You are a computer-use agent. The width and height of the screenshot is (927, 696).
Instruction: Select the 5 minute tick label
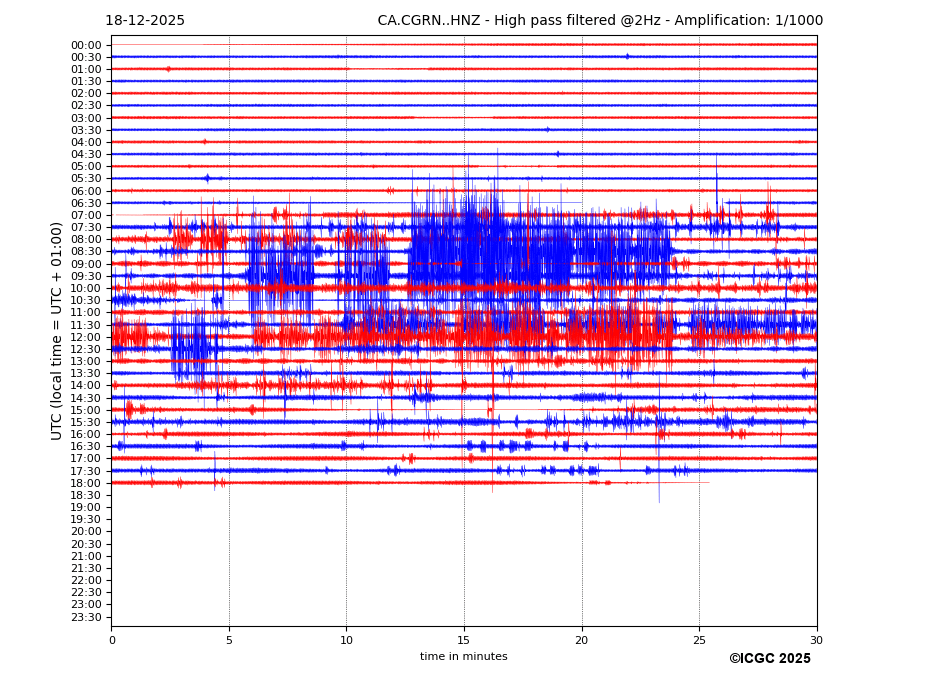[229, 640]
